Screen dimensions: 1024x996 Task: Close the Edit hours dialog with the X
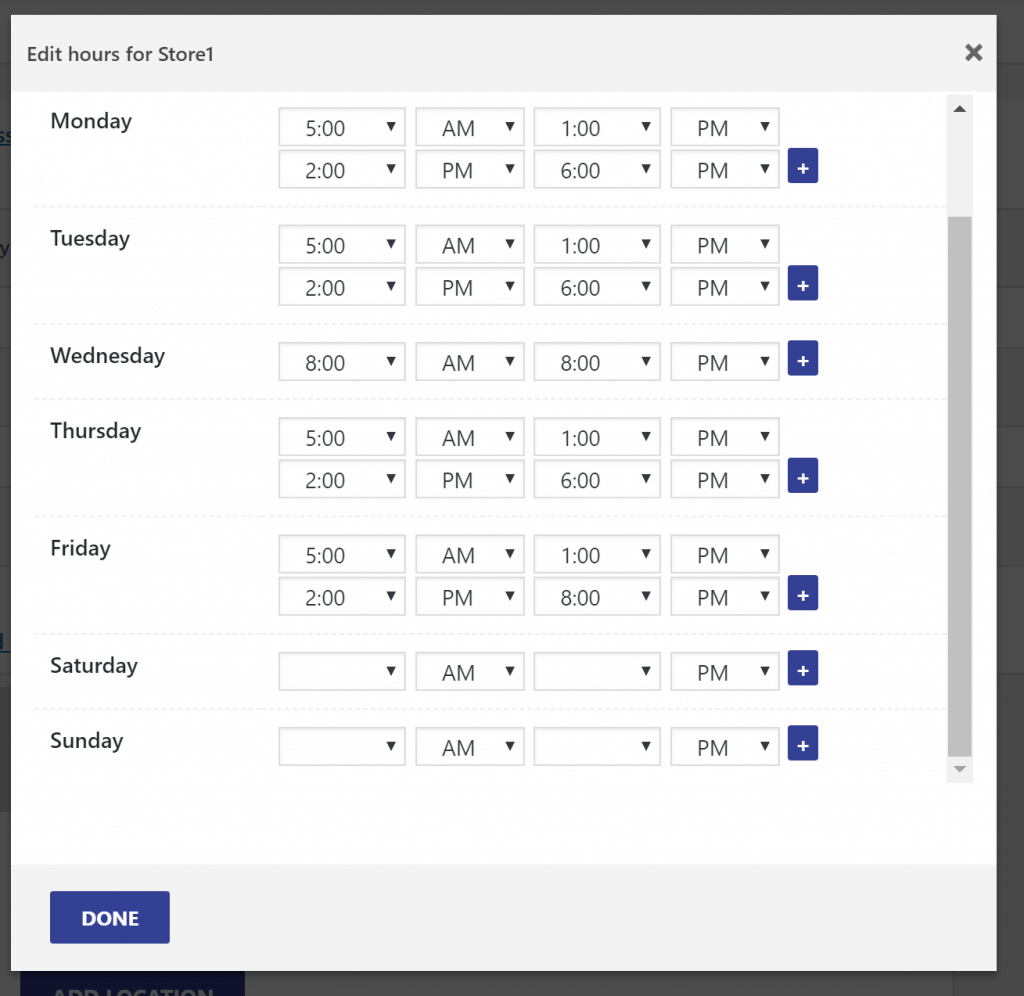click(973, 53)
